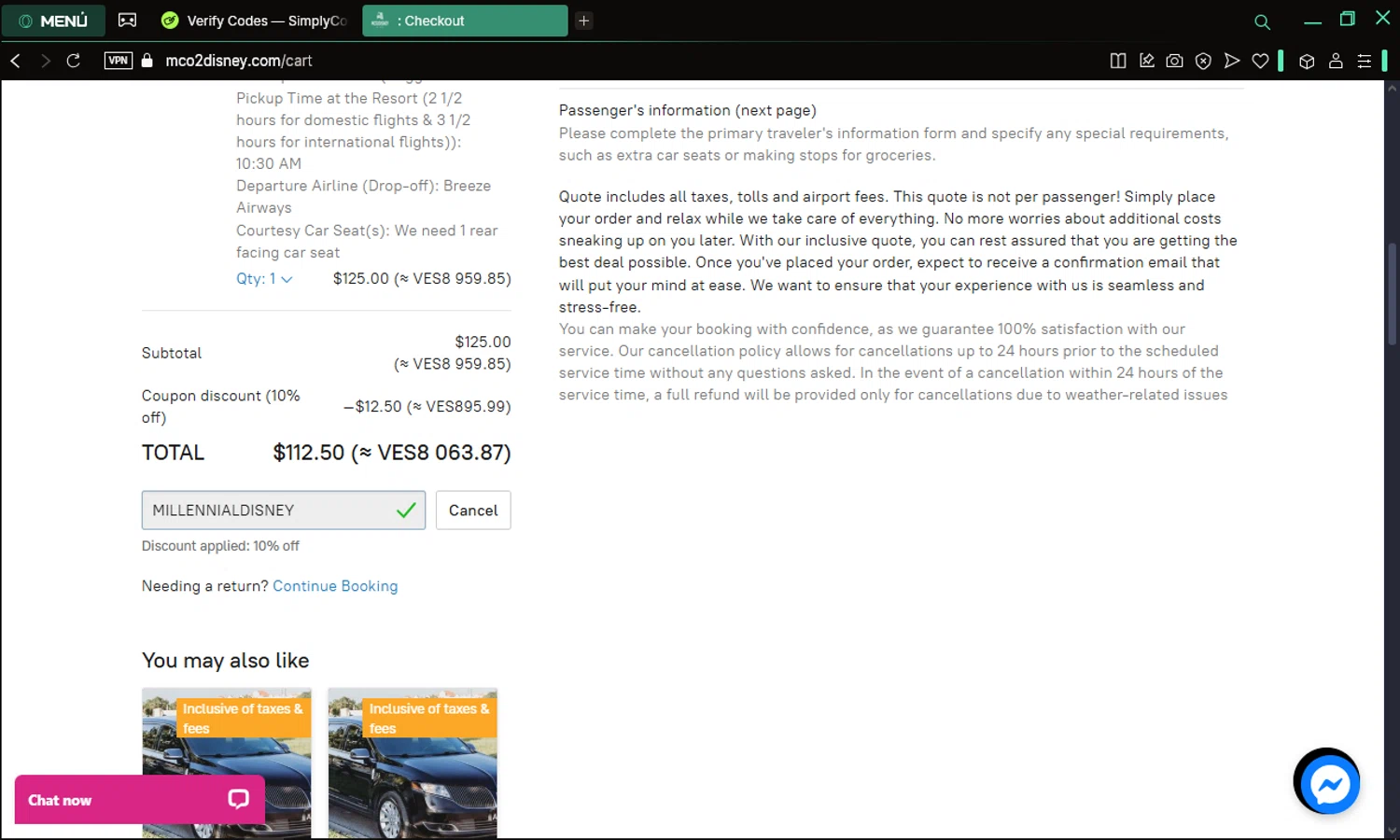Open easy setup sliders icon
1400x840 pixels.
[1365, 61]
